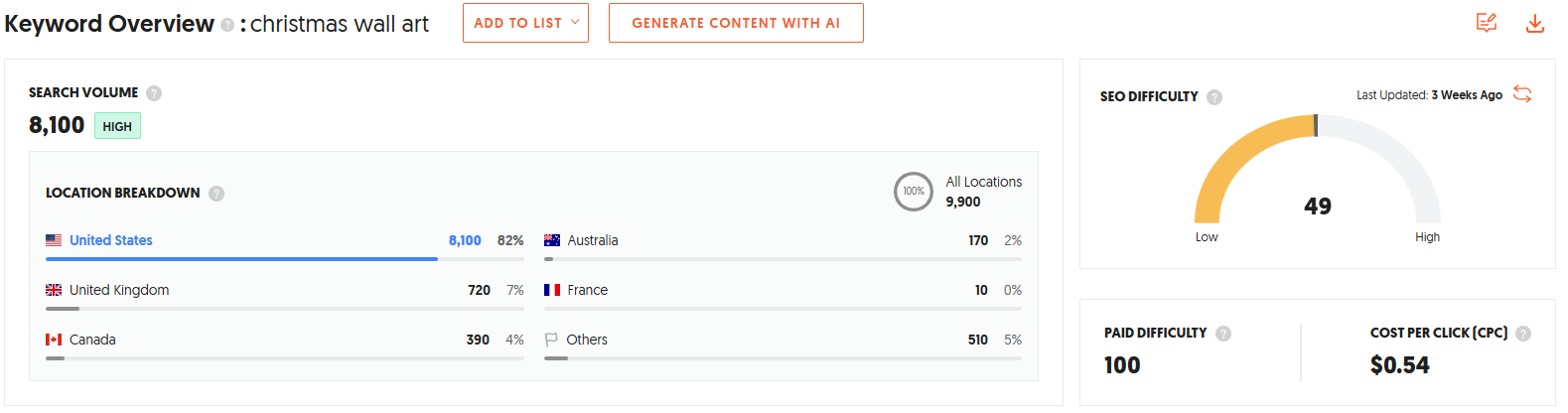Screen dimensions: 1568x413
Task: Click help icon beside Location Breakdown
Action: 216,194
